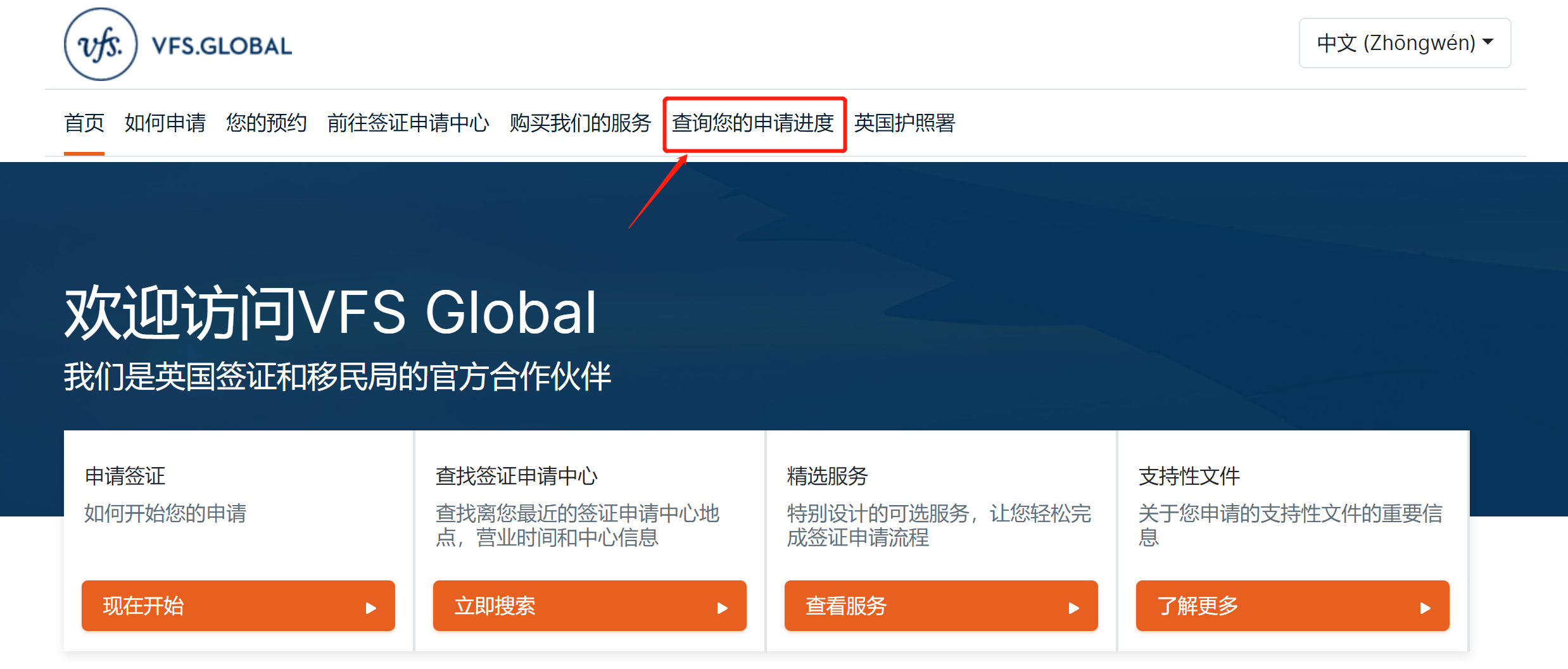The height and width of the screenshot is (669, 1568).
Task: Click the arrow icon on 立即搜索 button
Action: pyautogui.click(x=723, y=606)
